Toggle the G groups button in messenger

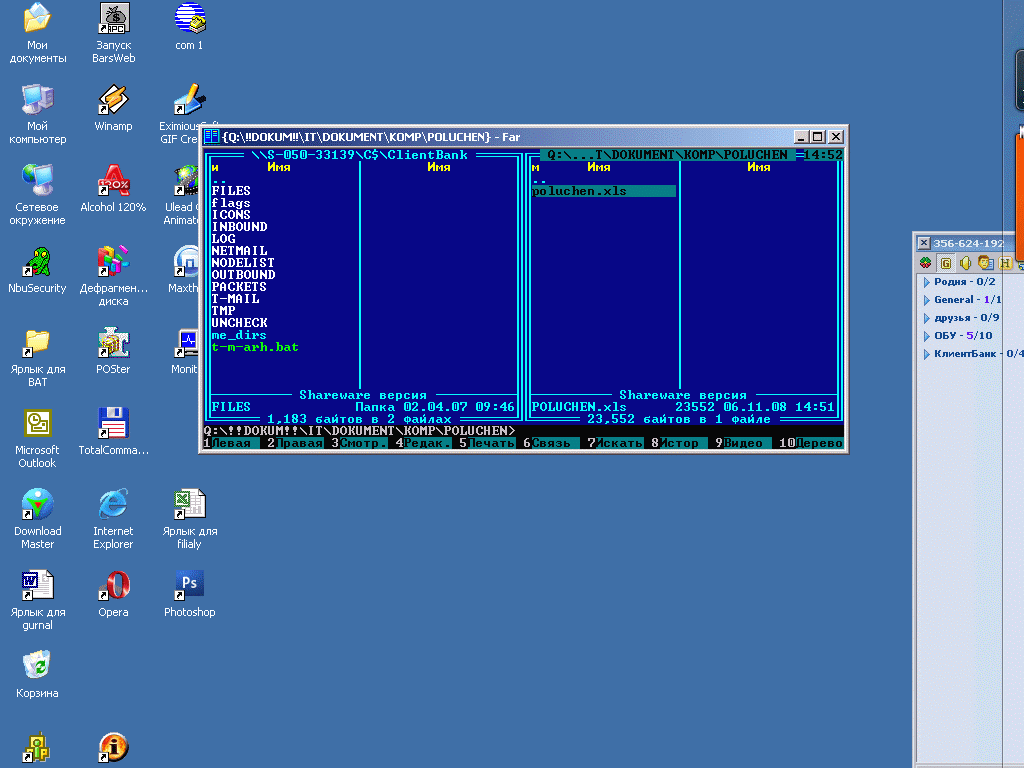[946, 263]
